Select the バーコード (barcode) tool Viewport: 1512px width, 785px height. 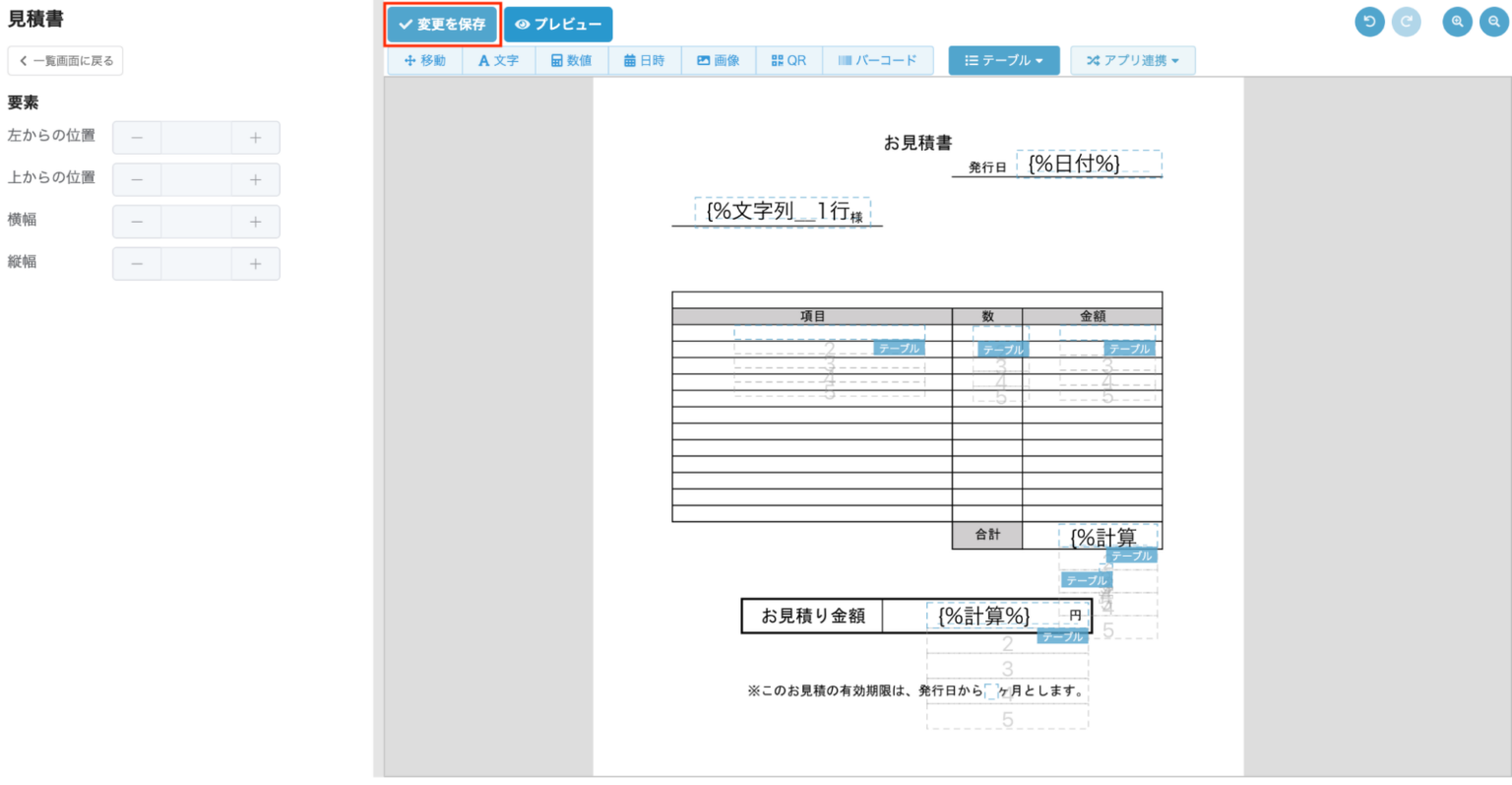tap(877, 60)
